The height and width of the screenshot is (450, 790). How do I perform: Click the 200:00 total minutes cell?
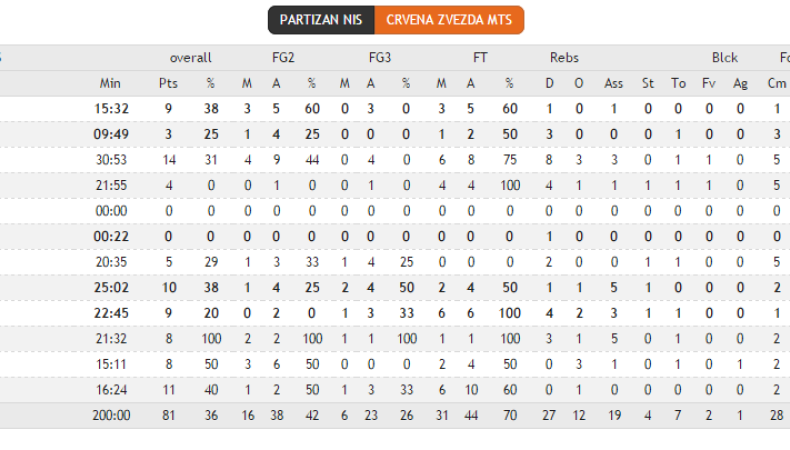[110, 415]
